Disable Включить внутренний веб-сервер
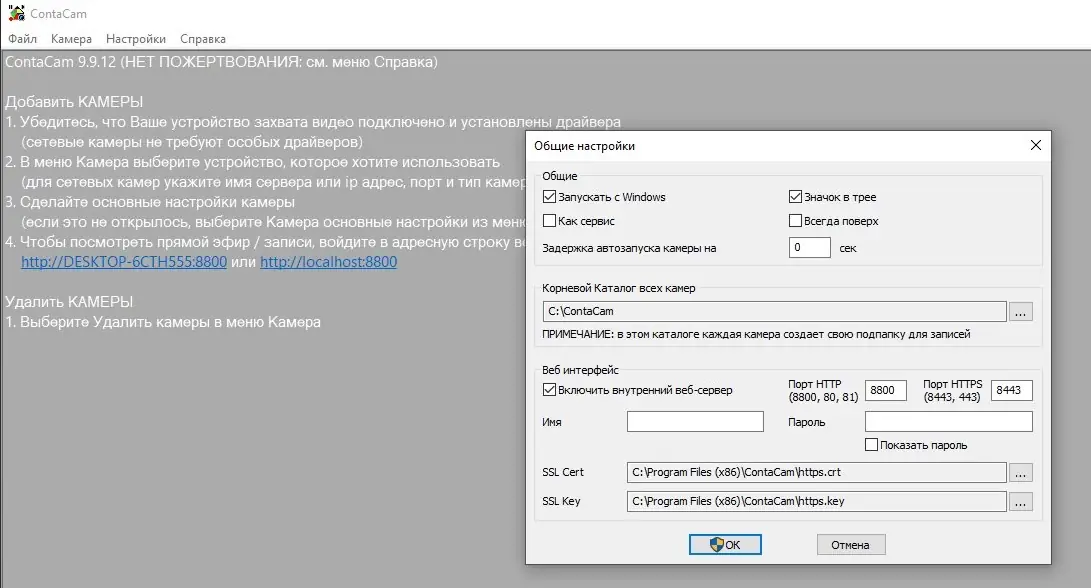The height and width of the screenshot is (588, 1091). (x=549, y=389)
